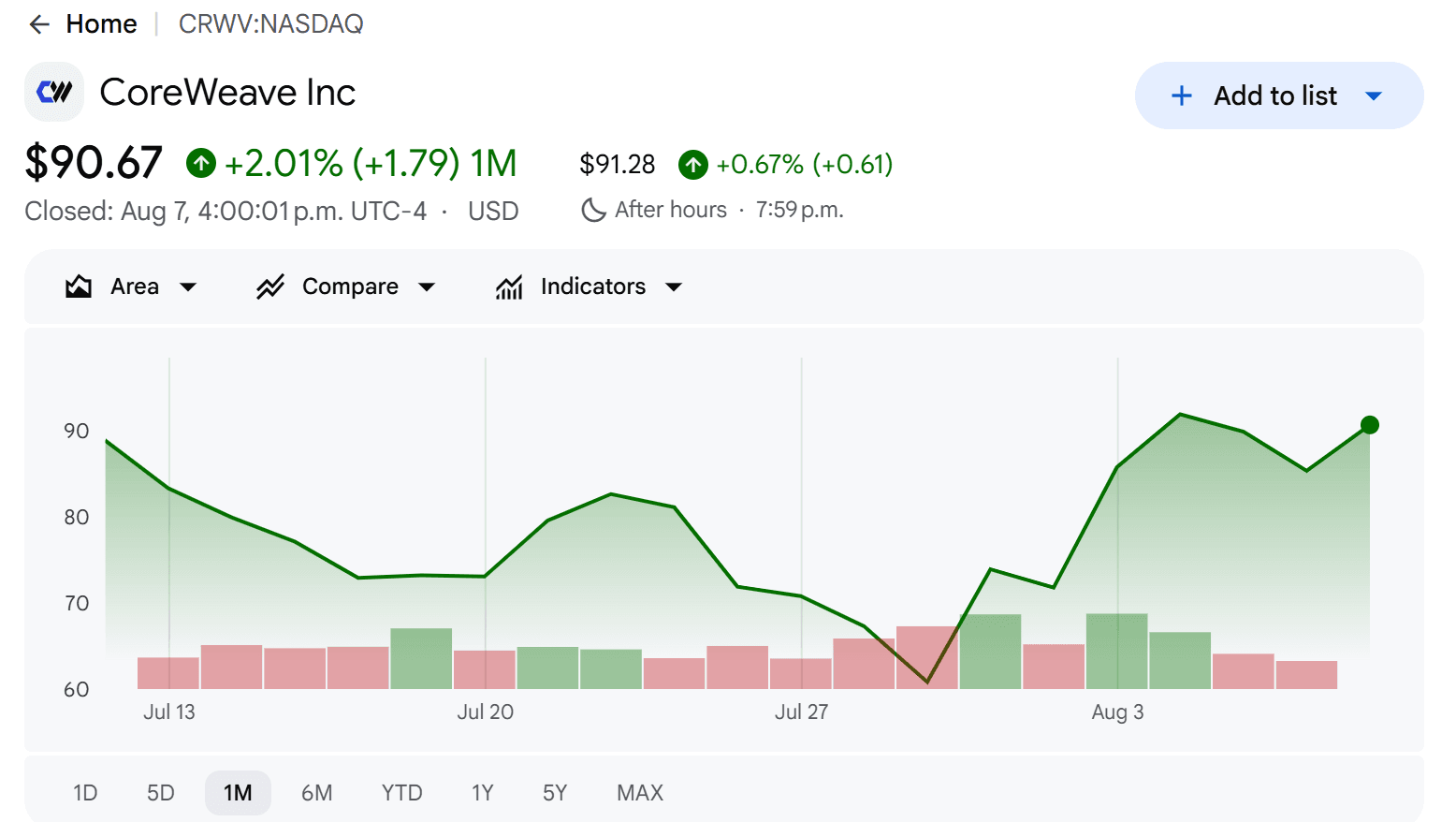Expand the Indicators dropdown caret

pyautogui.click(x=674, y=287)
